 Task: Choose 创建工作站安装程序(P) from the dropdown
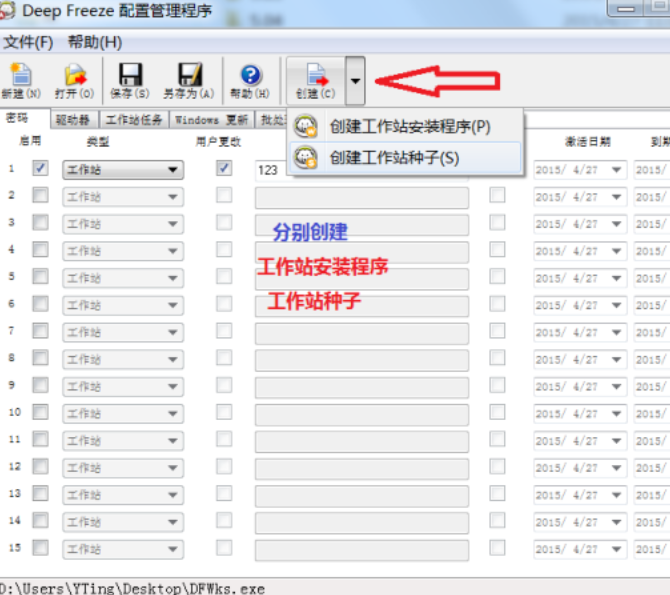(x=410, y=127)
